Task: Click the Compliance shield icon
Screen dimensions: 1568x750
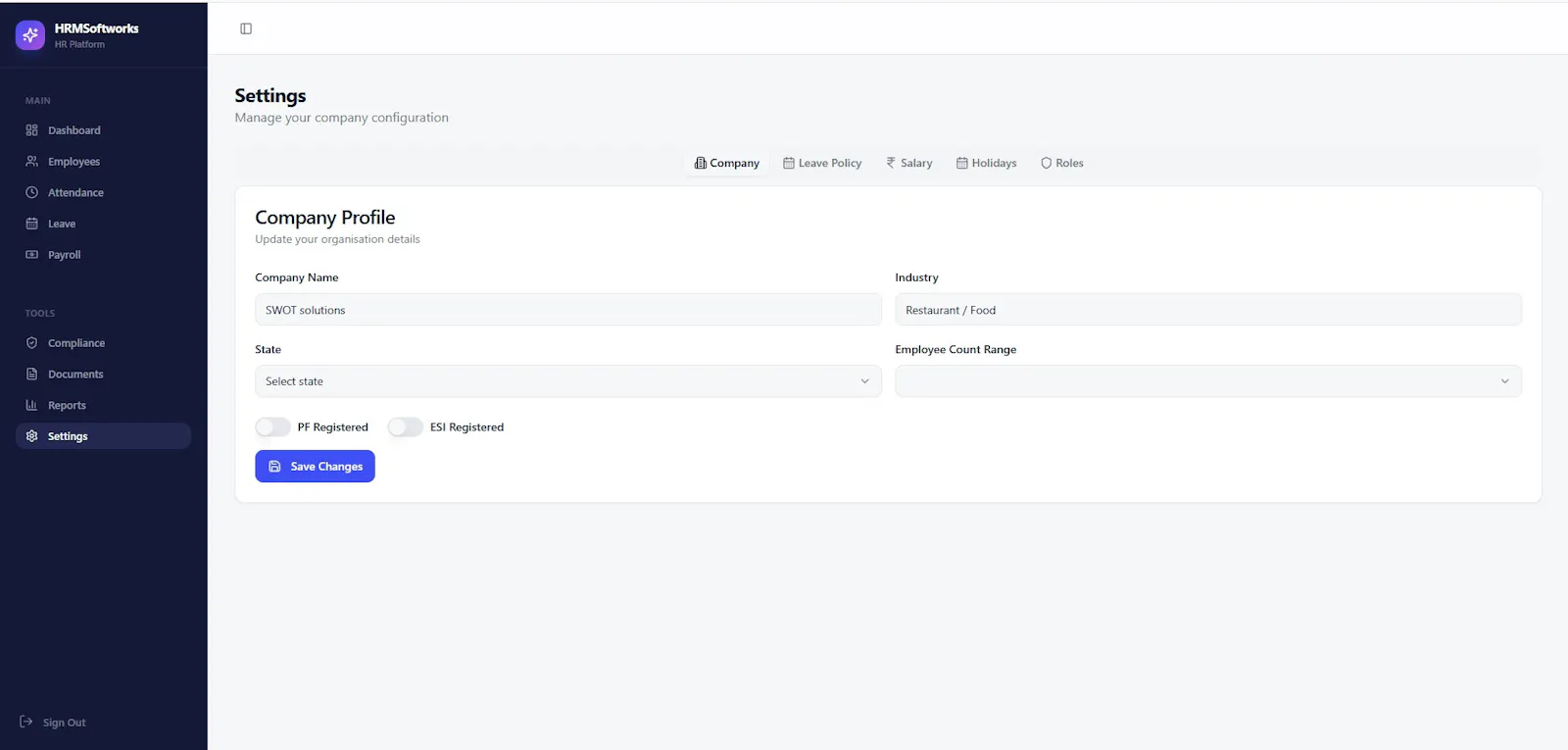Action: (31, 343)
